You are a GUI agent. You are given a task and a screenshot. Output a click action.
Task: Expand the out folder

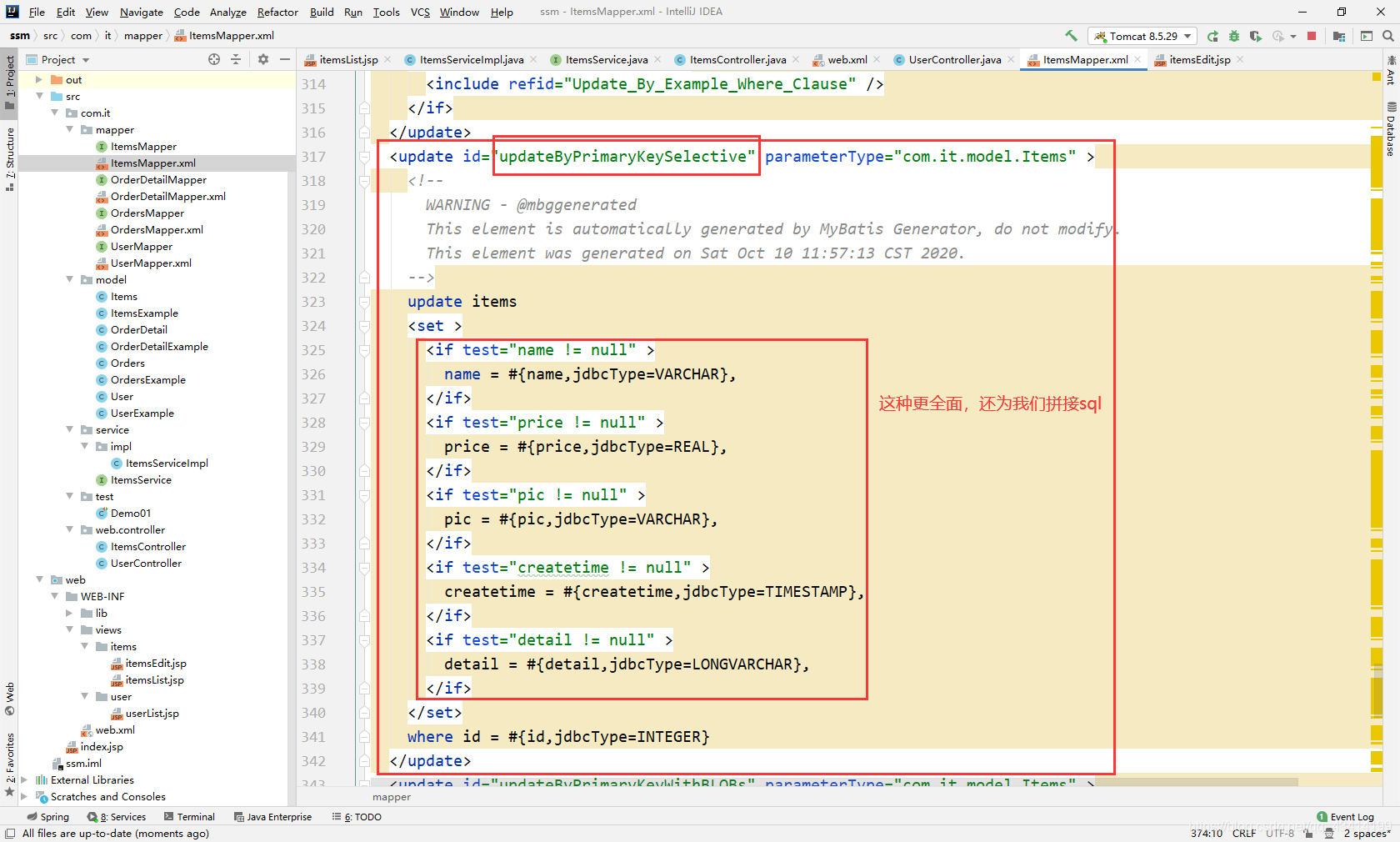click(39, 80)
